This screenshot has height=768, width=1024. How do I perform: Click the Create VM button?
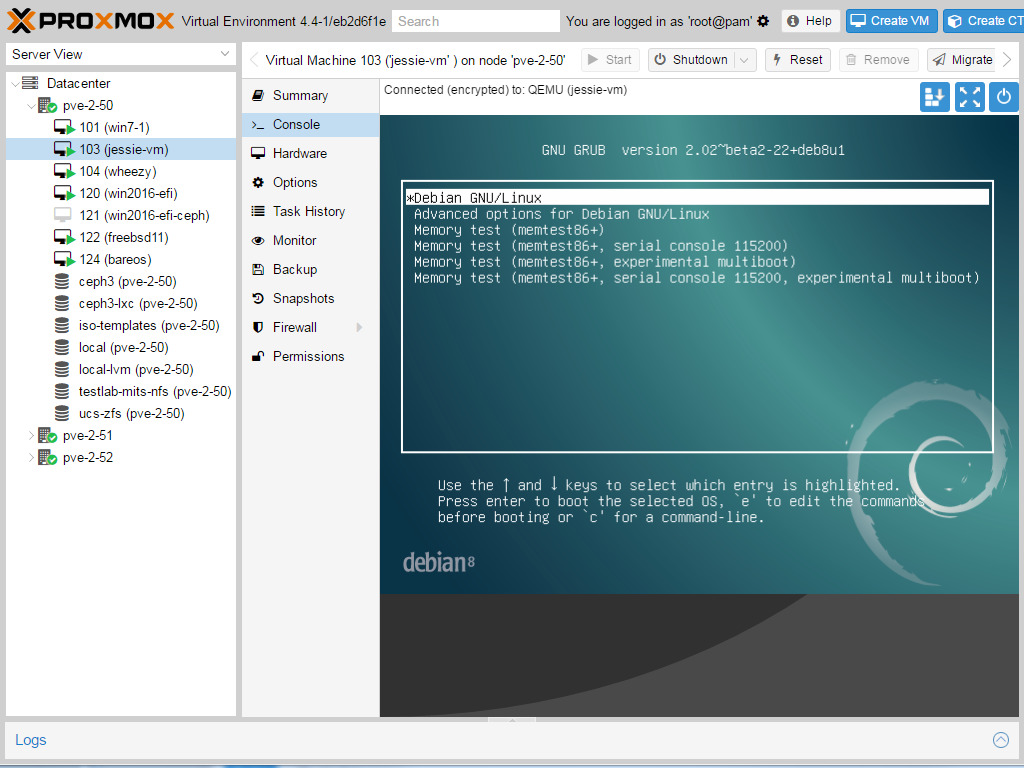(890, 21)
